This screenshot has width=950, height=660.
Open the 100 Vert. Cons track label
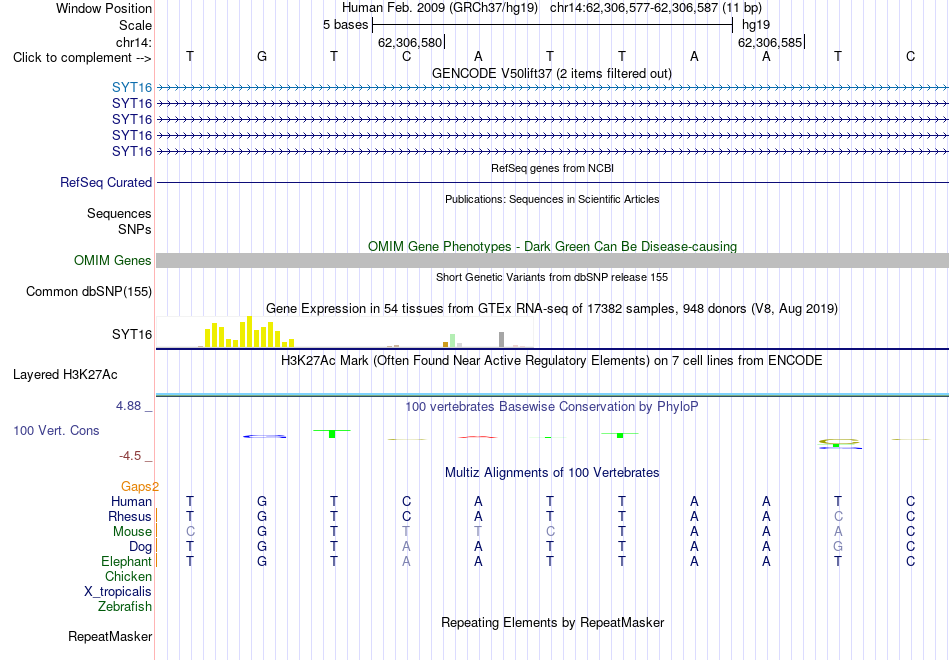point(56,430)
